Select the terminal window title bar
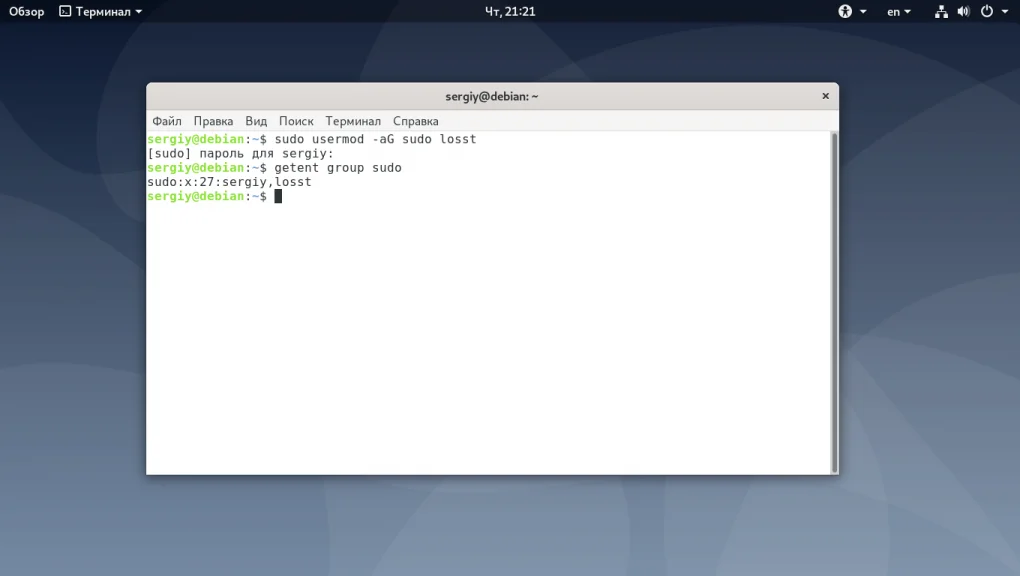Screen dimensions: 1020x576 [492, 95]
